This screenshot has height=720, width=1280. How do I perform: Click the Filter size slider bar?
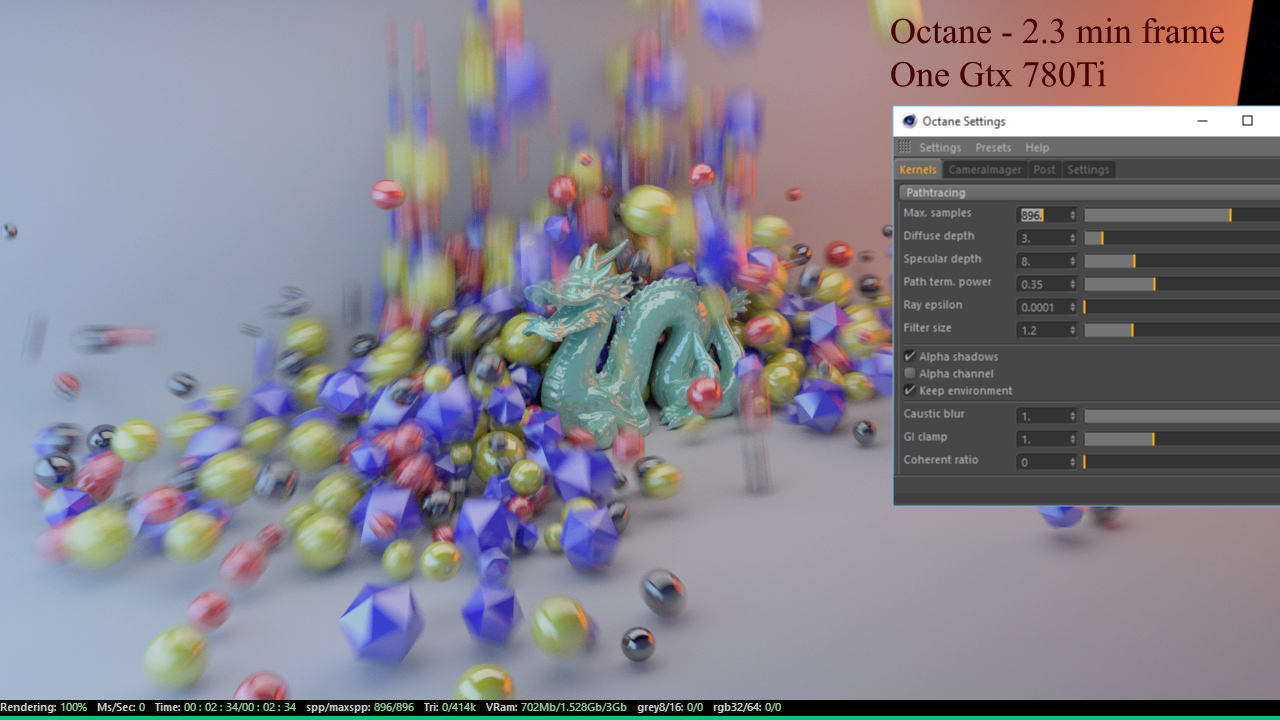click(x=1182, y=330)
